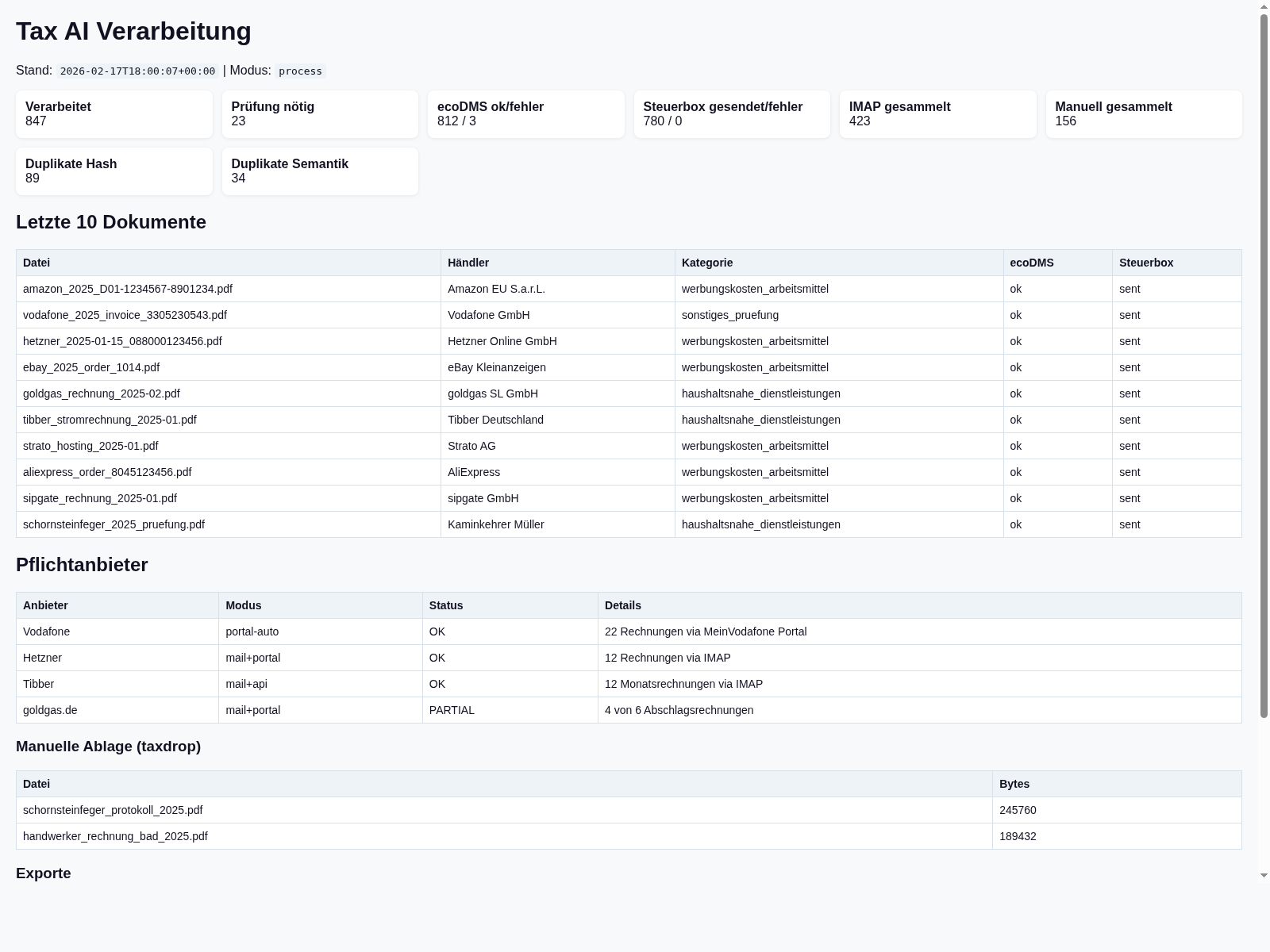Select file schornsteinfeger_protokoll_2025.pdf
The image size is (1270, 952).
[x=113, y=810]
